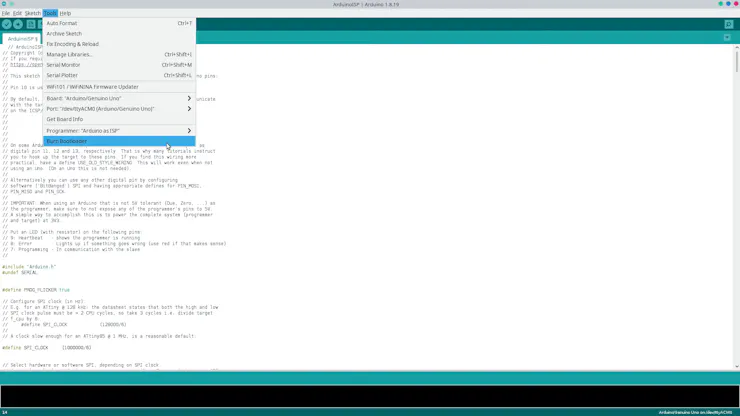
Task: Click the scroll down arrow of editor
Action: click(x=736, y=366)
